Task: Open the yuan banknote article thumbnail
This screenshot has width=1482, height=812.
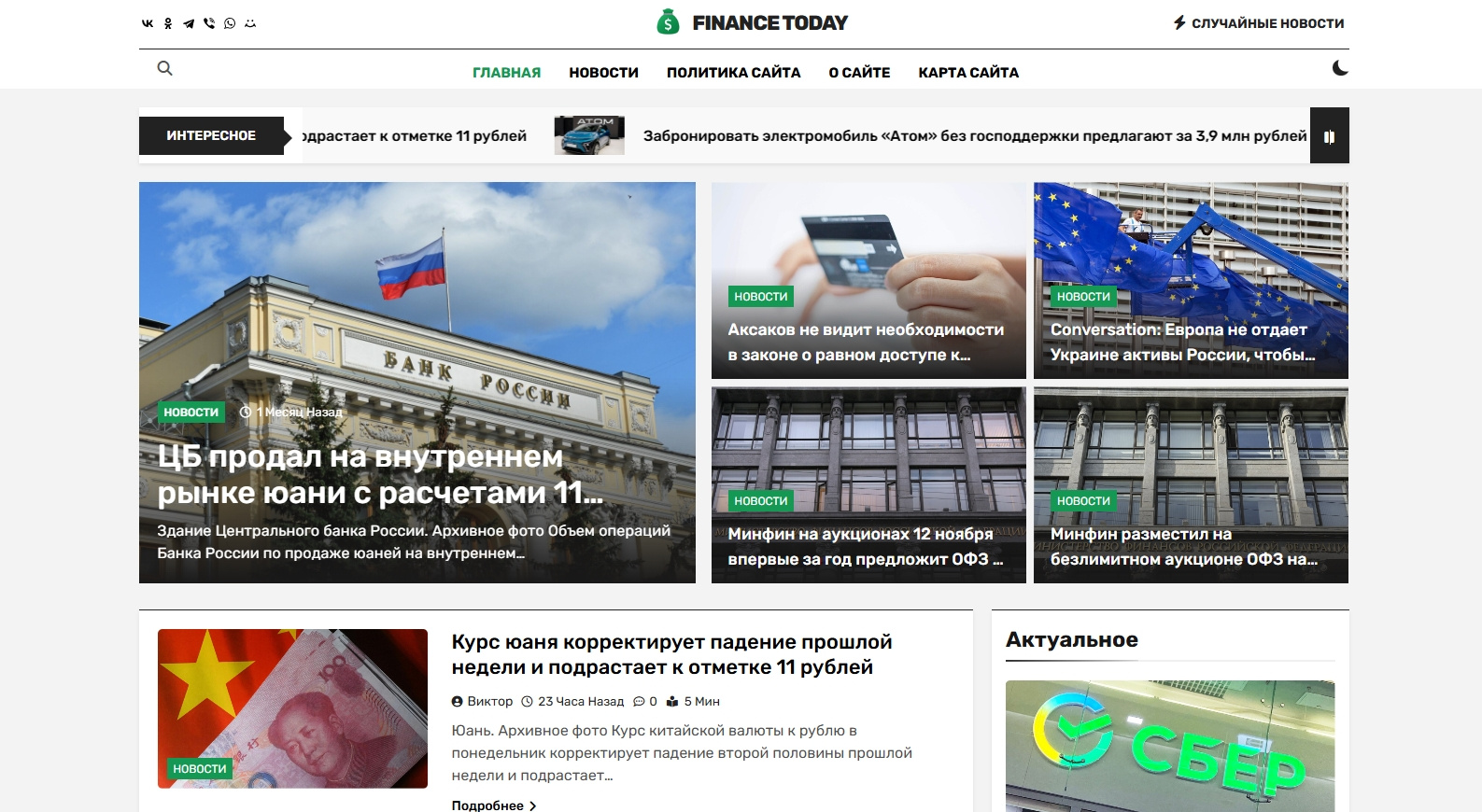Action: click(x=292, y=708)
